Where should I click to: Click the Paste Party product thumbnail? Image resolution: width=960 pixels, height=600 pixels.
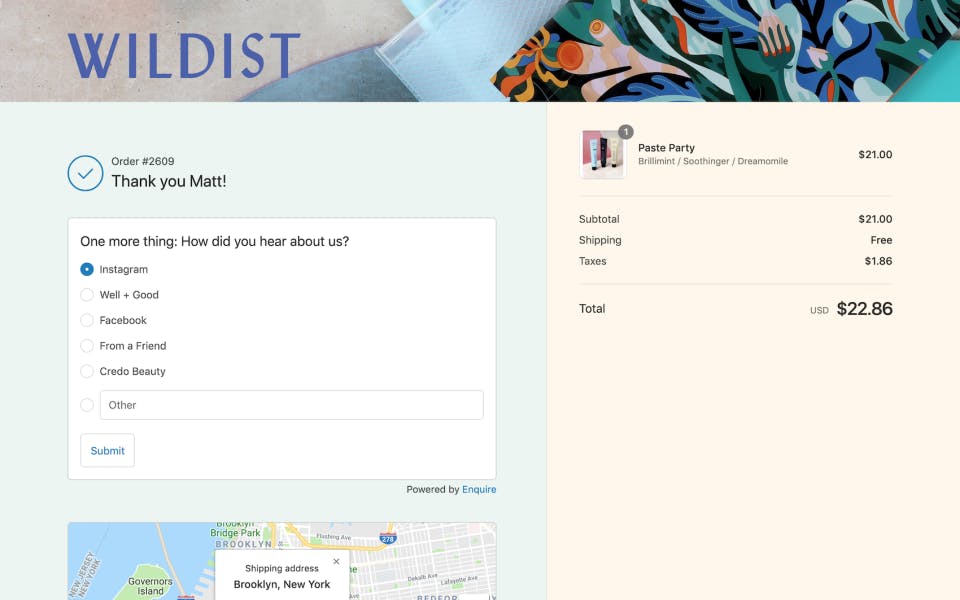602,154
